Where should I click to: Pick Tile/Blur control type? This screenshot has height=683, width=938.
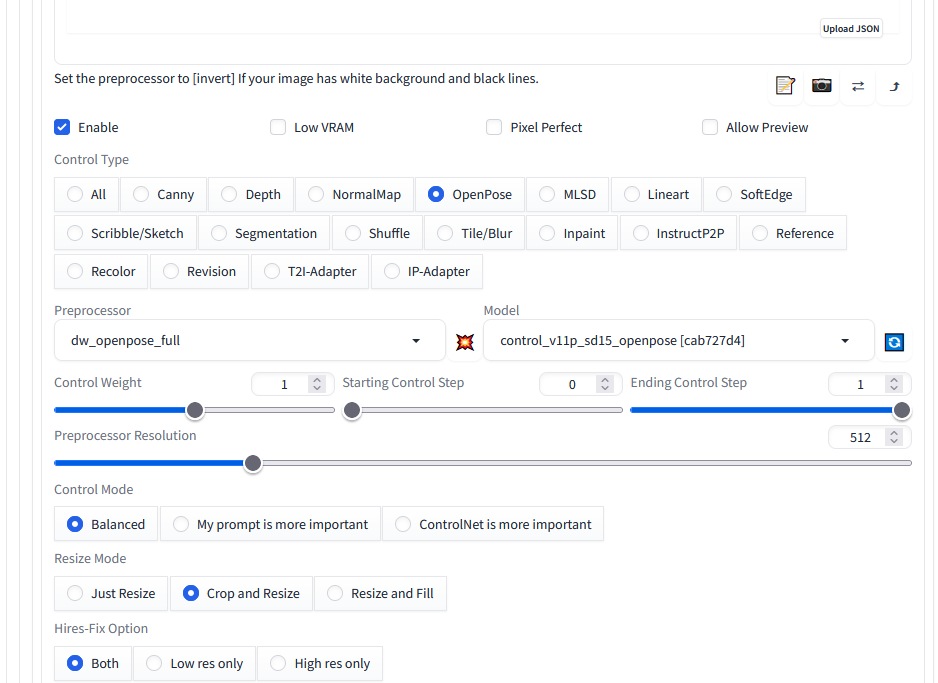pos(474,233)
